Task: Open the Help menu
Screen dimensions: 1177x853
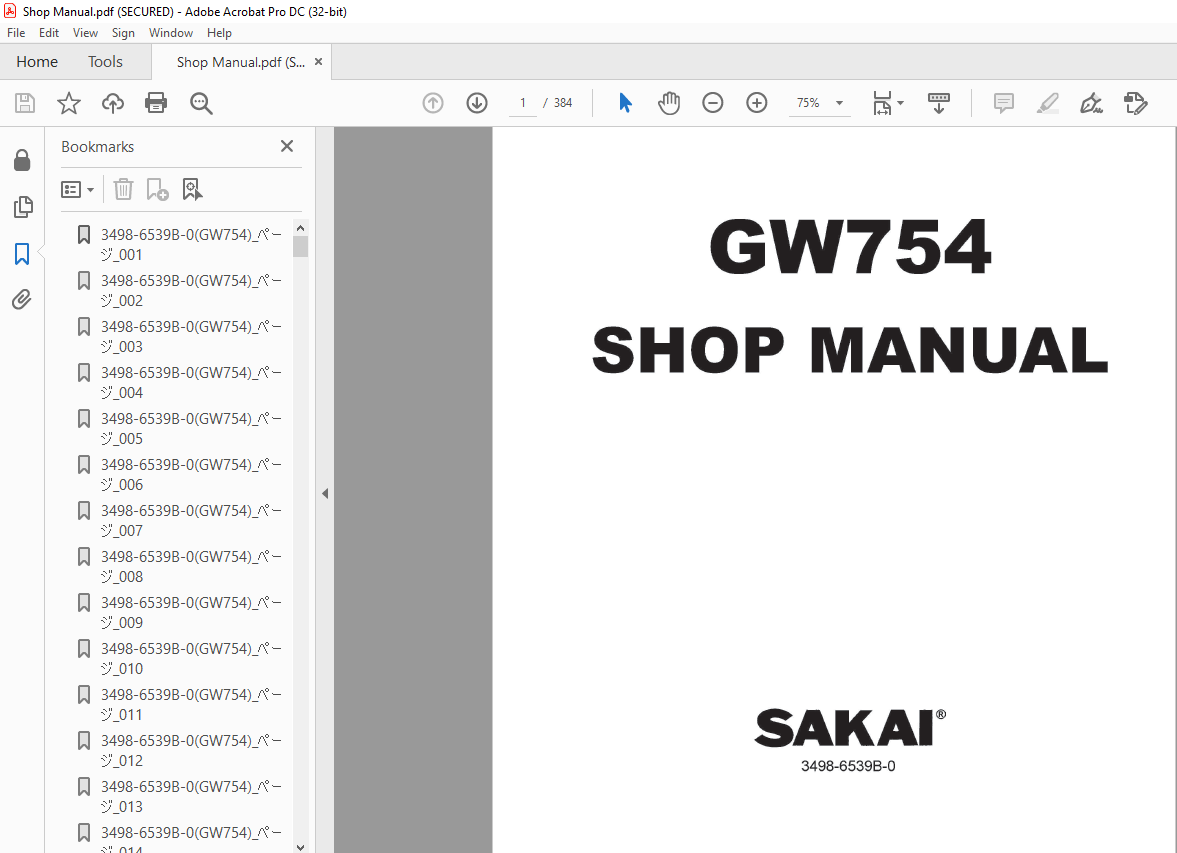Action: [219, 33]
